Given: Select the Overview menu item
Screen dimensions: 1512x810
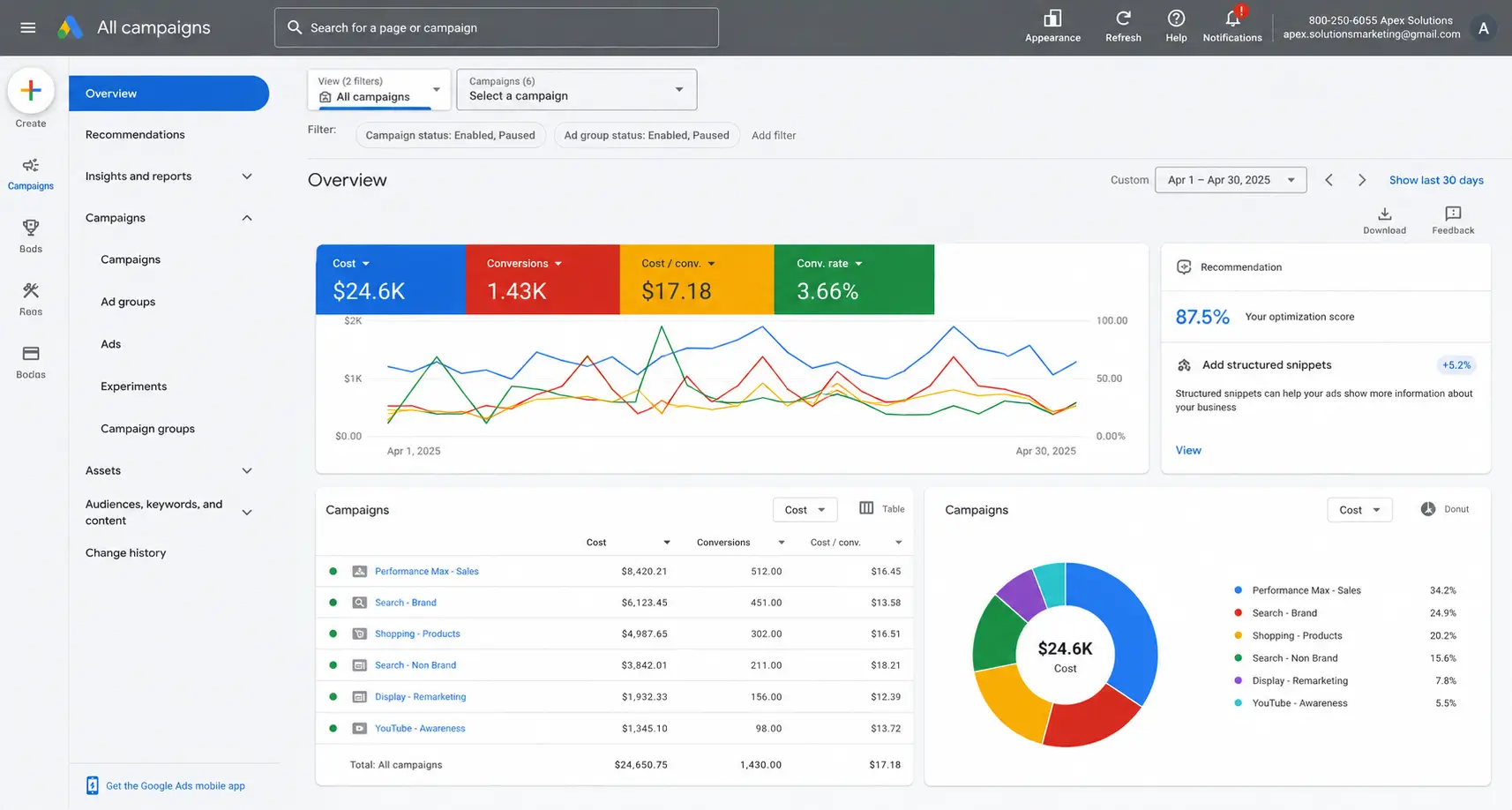Looking at the screenshot, I should pyautogui.click(x=168, y=94).
